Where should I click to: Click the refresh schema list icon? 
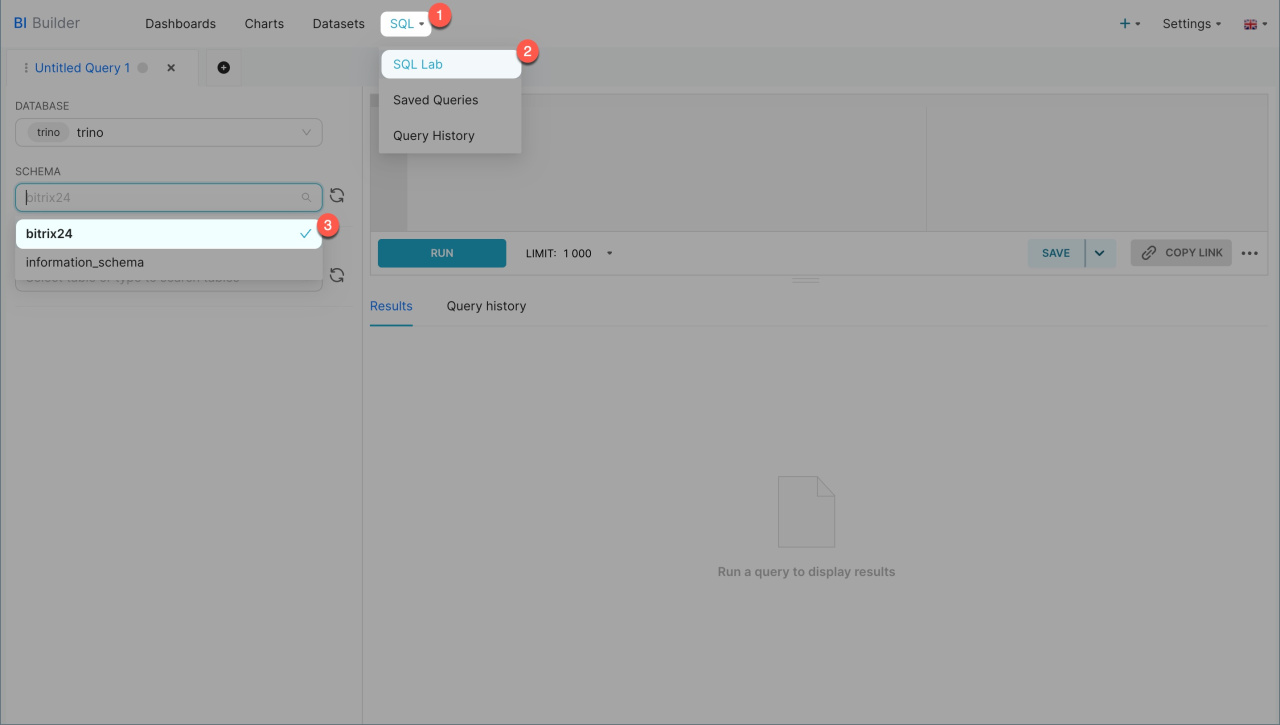(x=337, y=196)
